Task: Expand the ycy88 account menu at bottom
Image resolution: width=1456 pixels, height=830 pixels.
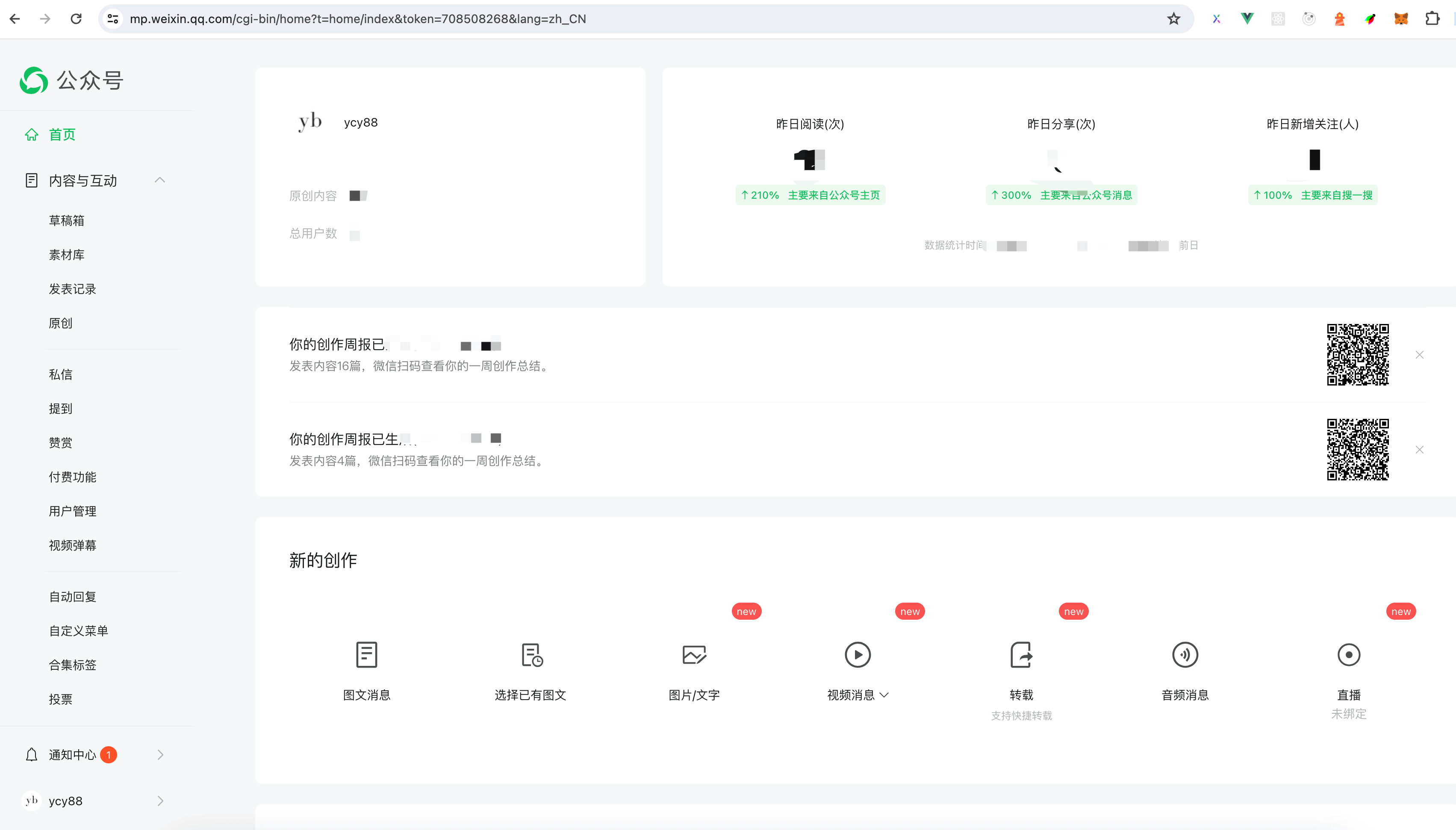Action: point(160,801)
